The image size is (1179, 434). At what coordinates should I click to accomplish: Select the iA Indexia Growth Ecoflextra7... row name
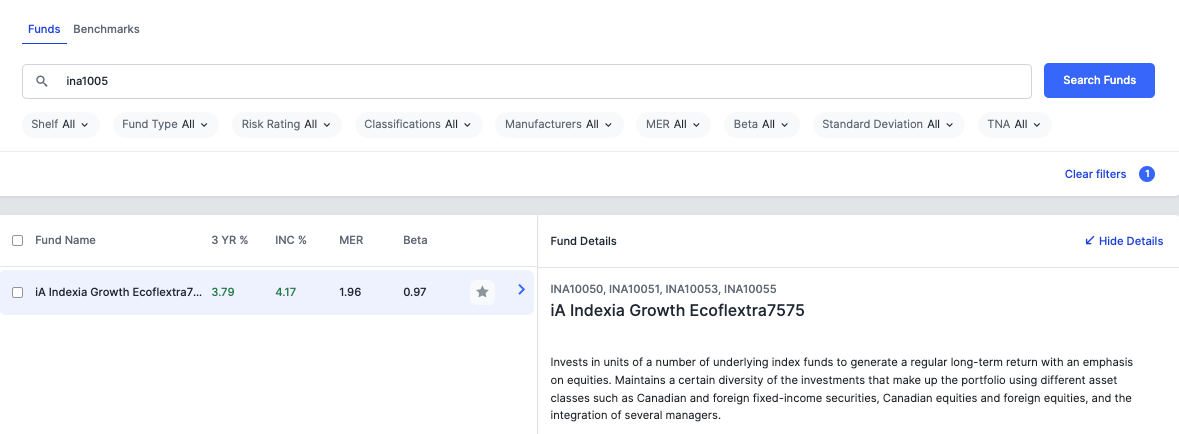point(119,293)
